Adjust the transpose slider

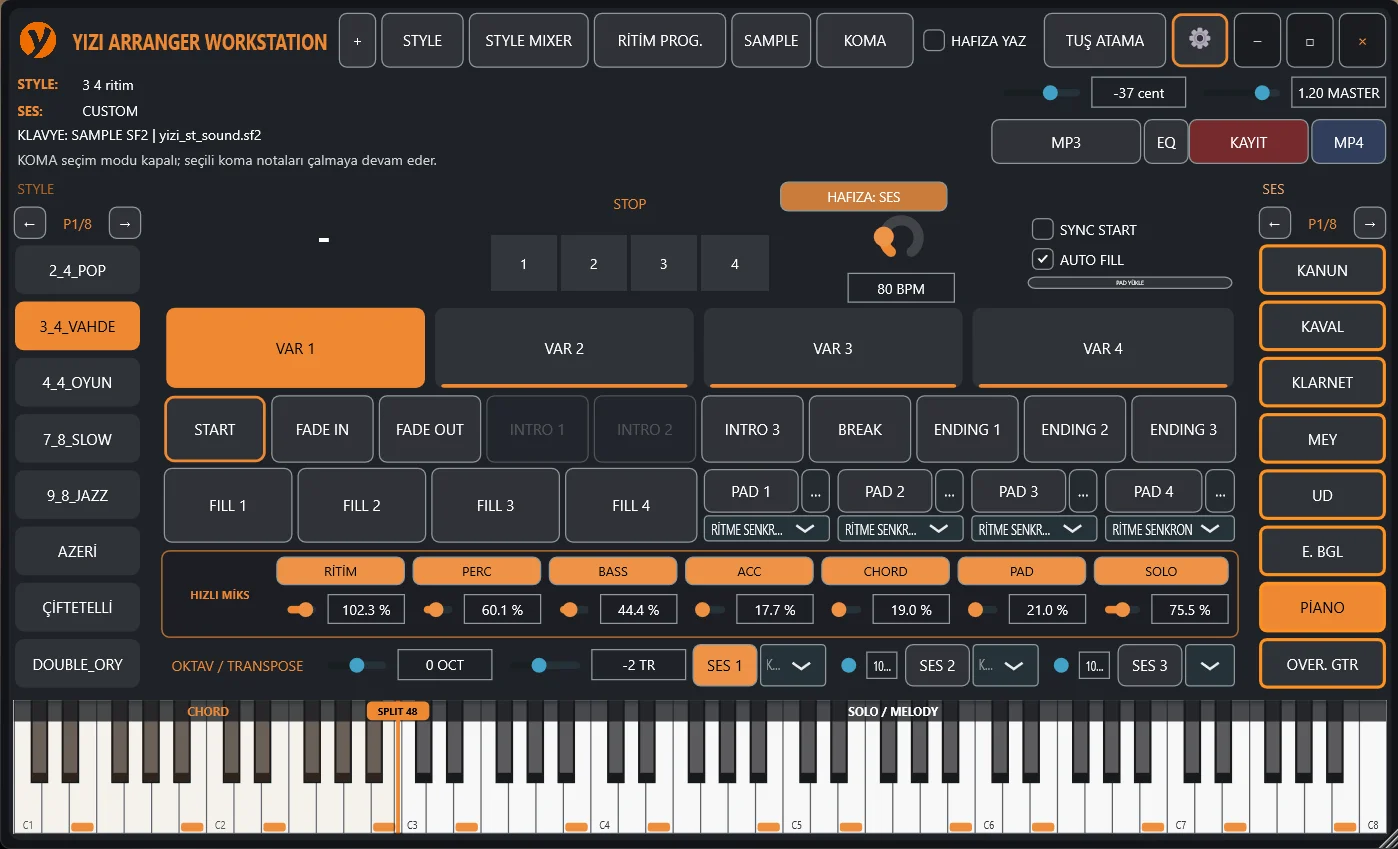(x=544, y=665)
